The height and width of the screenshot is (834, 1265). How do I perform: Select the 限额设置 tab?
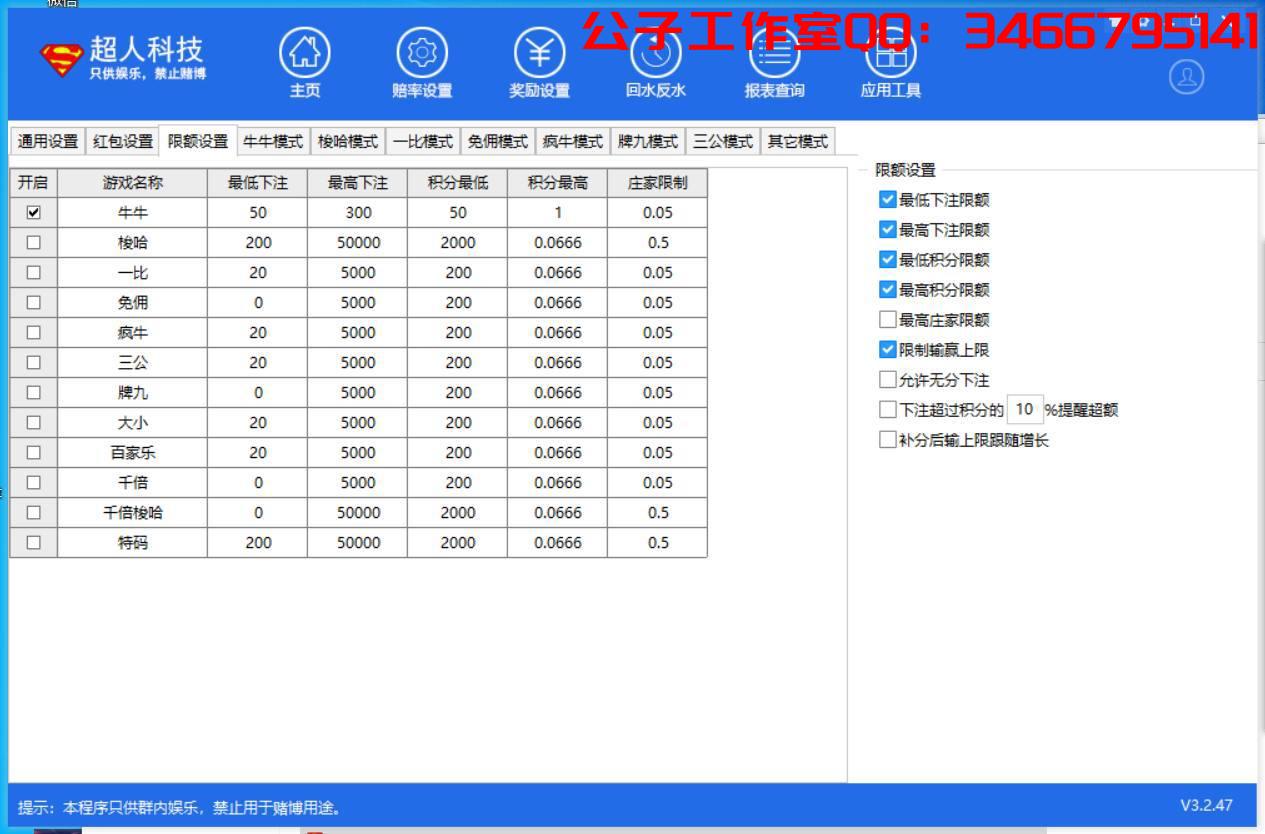(x=198, y=141)
